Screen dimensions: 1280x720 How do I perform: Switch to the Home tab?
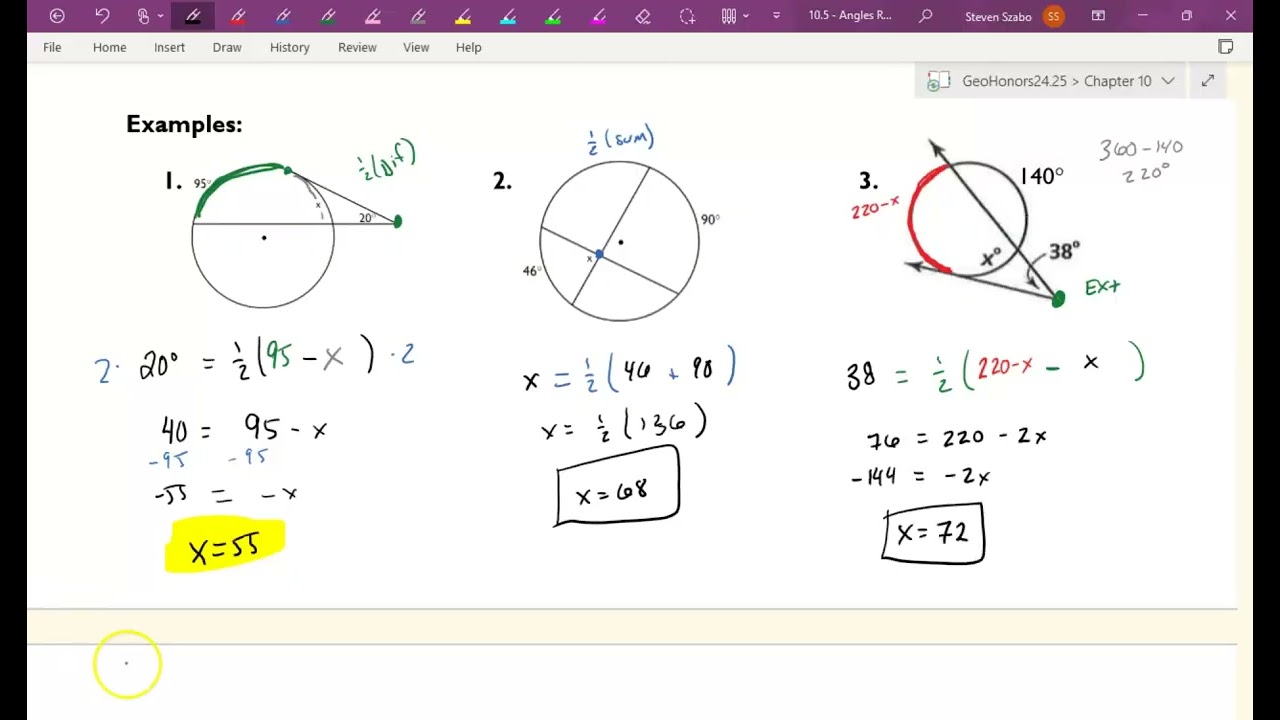tap(109, 47)
